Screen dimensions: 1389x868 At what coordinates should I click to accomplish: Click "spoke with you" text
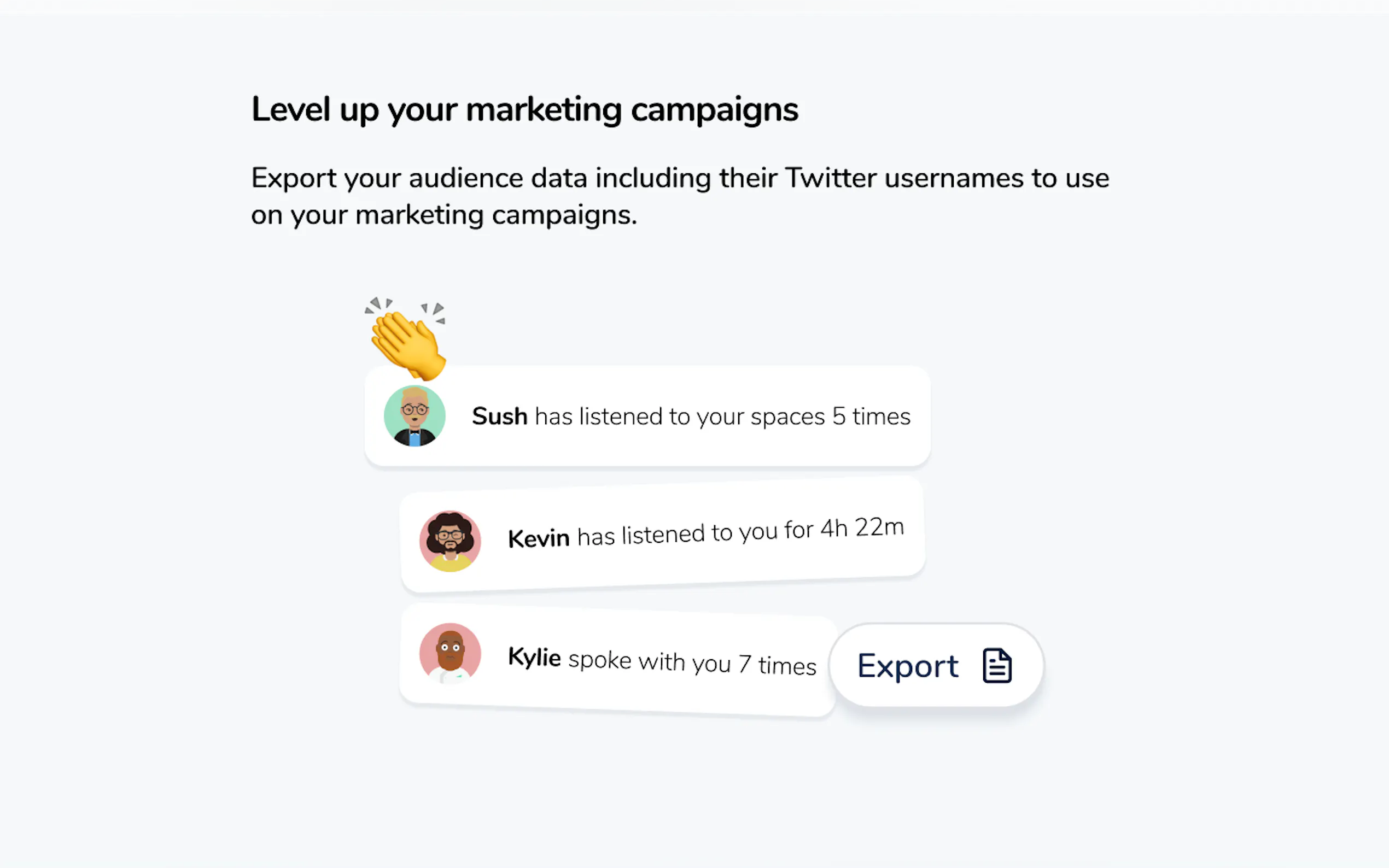[x=649, y=661]
